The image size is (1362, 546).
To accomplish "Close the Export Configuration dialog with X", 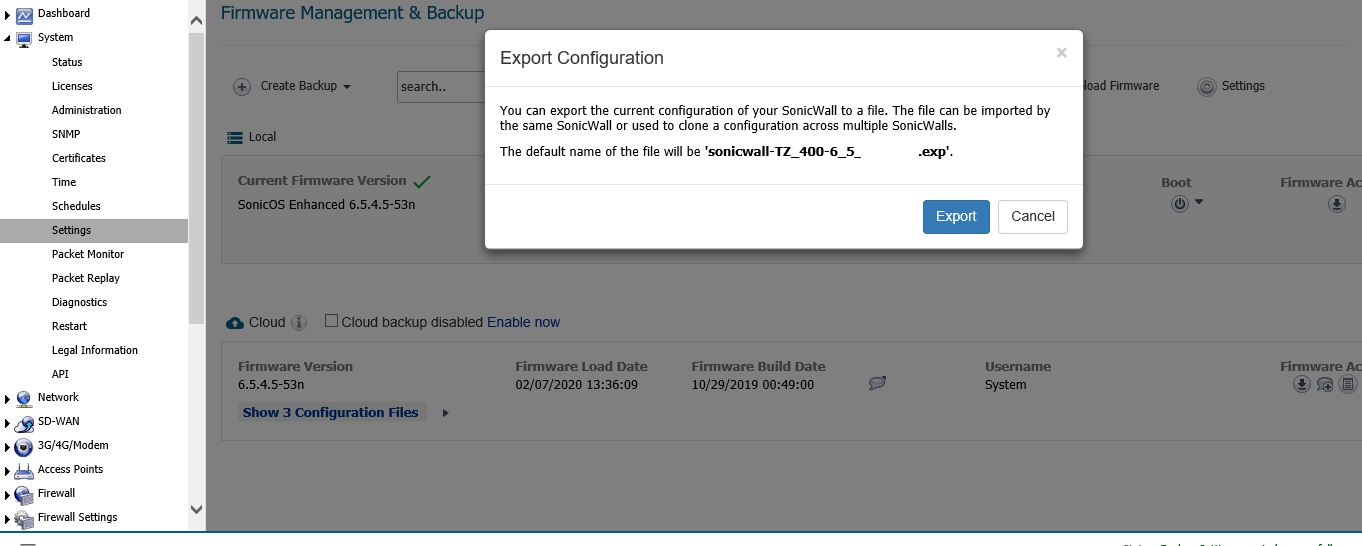I will pos(1061,53).
